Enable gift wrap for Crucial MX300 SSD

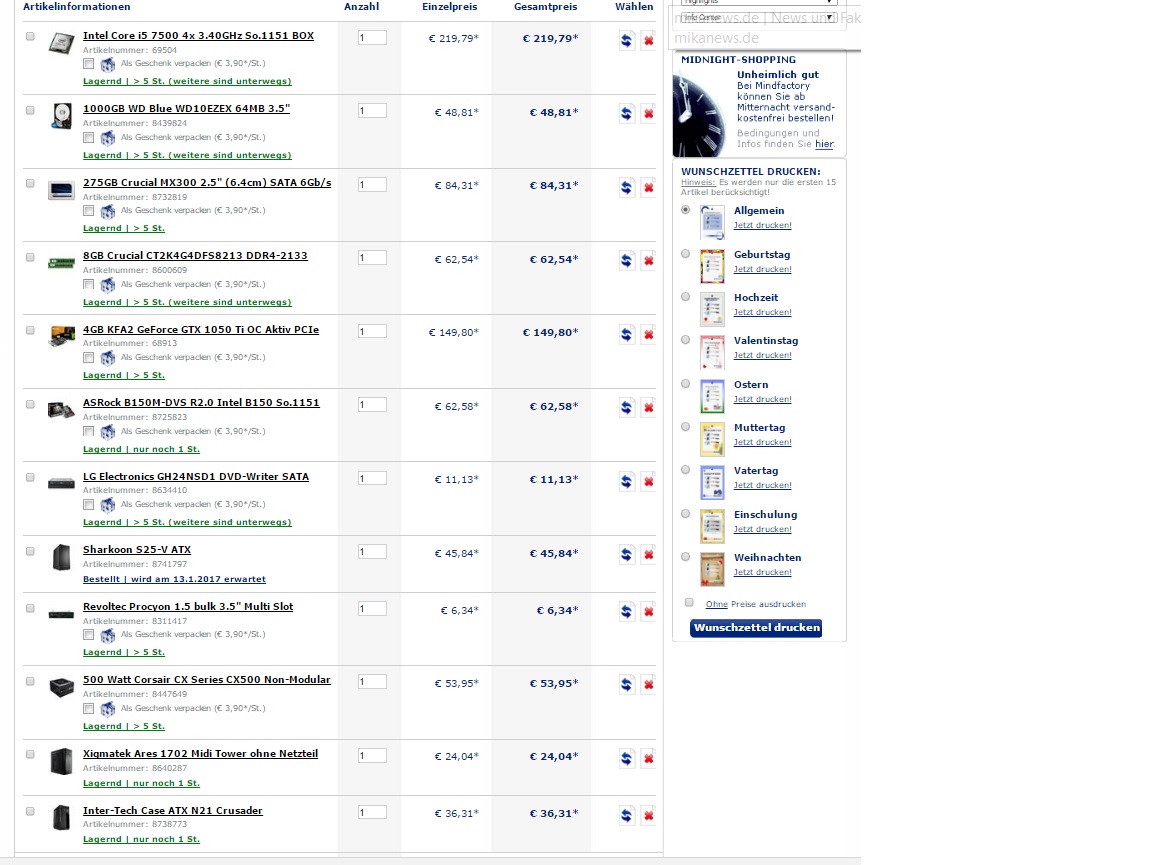89,211
